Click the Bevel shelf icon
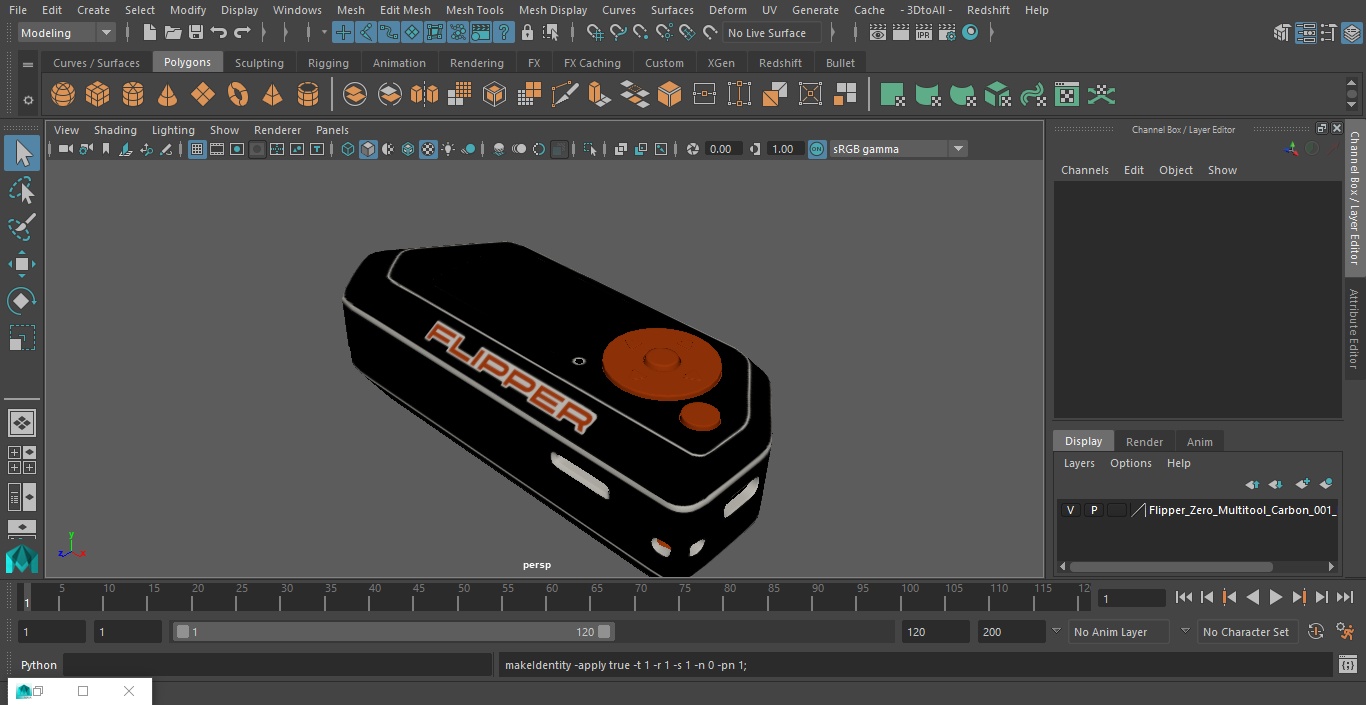This screenshot has height=705, width=1366. [x=670, y=95]
